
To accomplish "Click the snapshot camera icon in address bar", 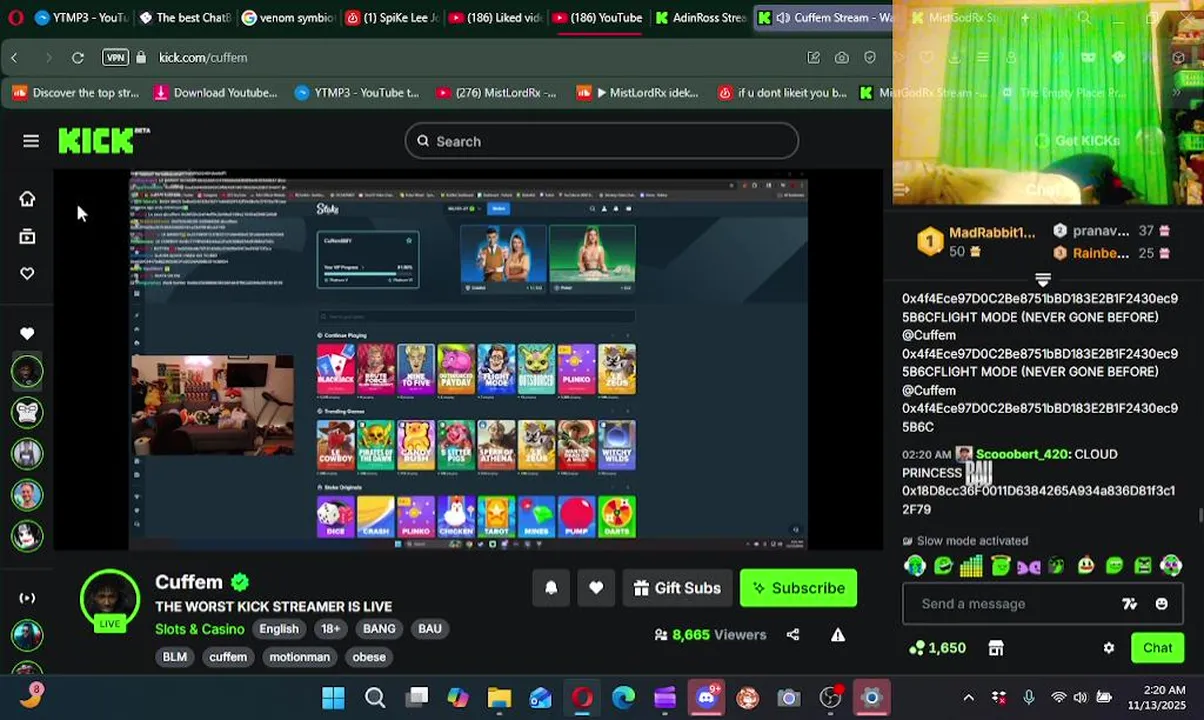I will pyautogui.click(x=842, y=58).
